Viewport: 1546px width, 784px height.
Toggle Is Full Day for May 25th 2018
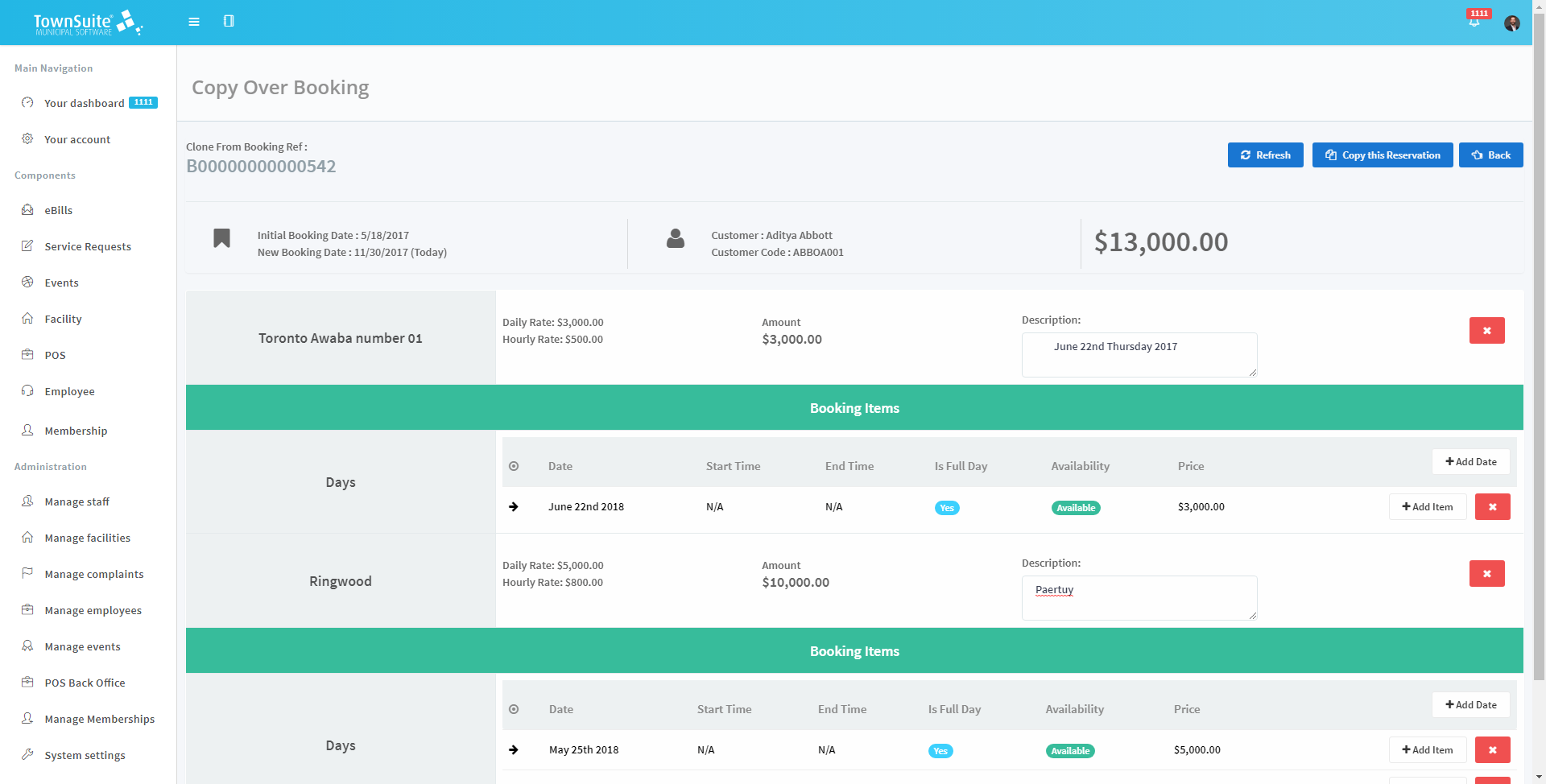pos(940,750)
